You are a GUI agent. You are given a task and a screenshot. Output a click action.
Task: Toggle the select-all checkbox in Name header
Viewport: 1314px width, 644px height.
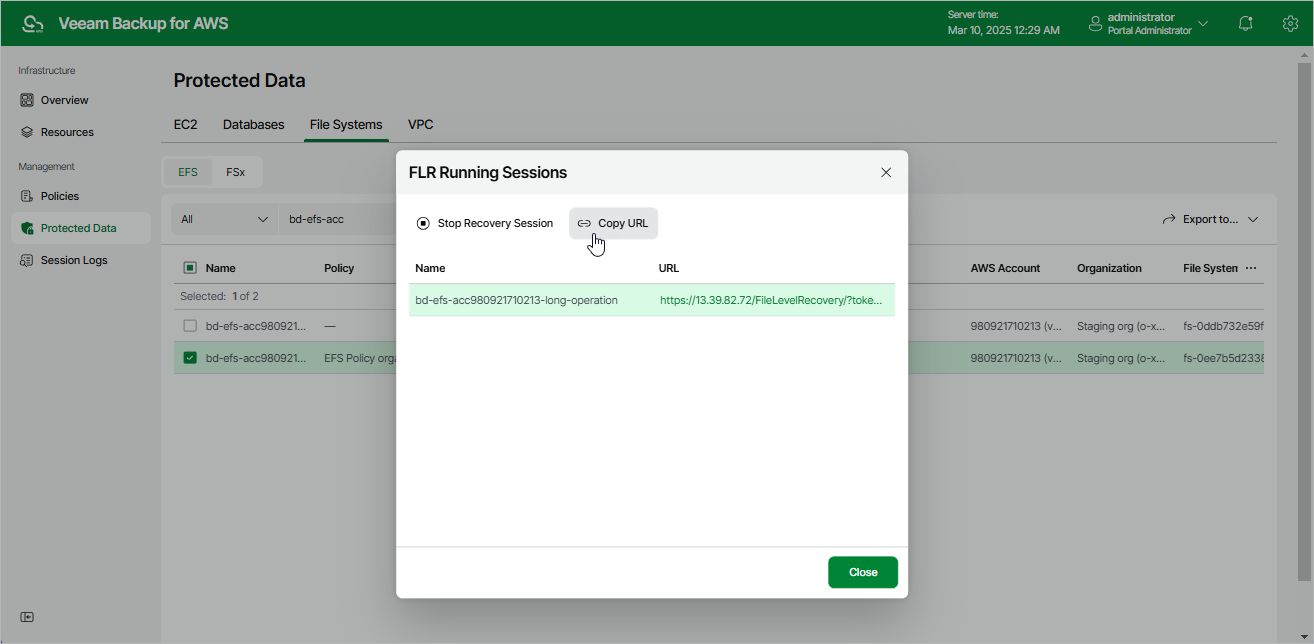point(190,268)
